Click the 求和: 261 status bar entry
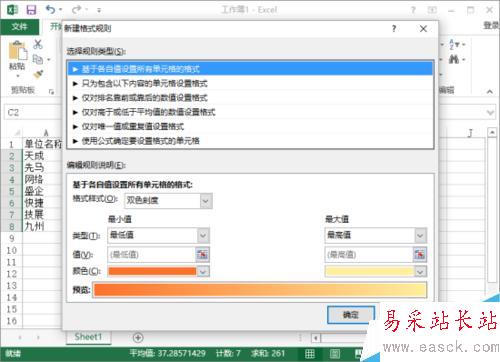Viewport: 500px width, 362px height. (x=268, y=353)
